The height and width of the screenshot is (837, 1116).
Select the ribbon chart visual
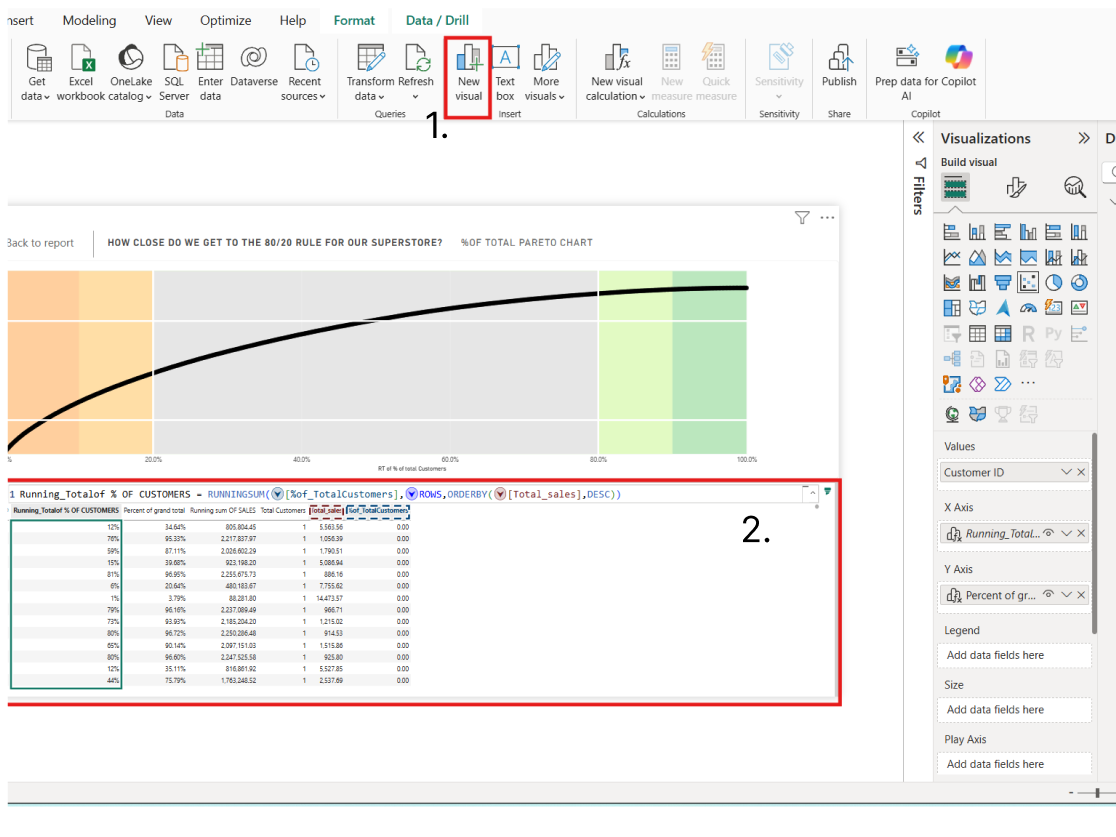(952, 283)
